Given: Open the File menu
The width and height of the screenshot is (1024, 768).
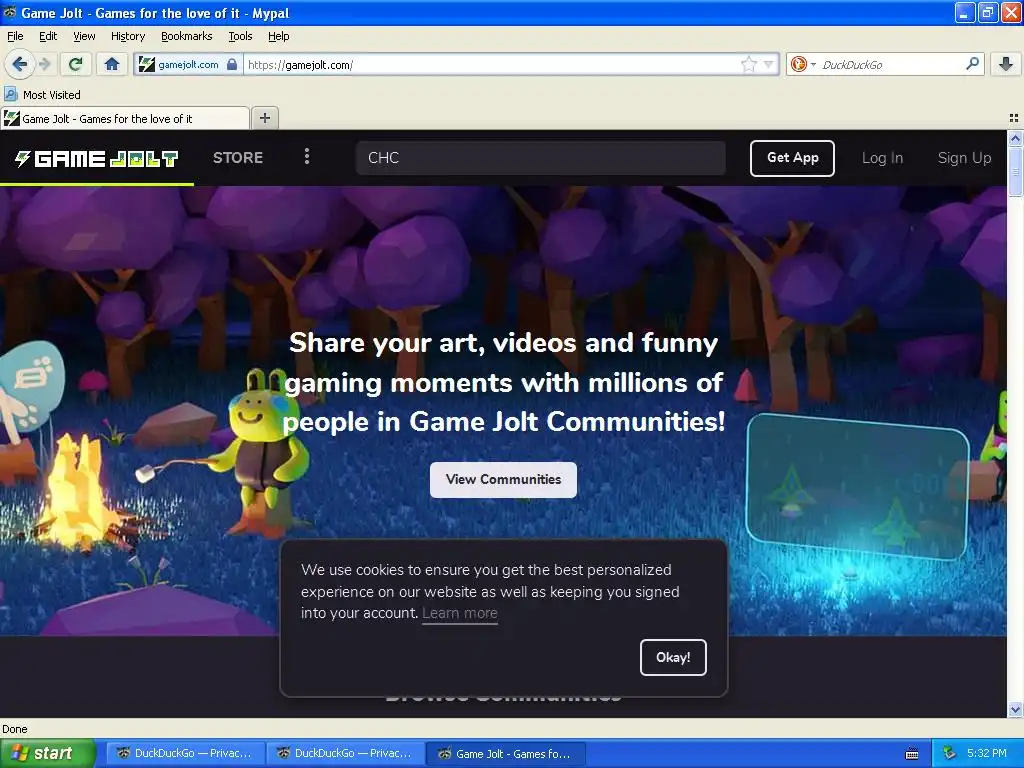Looking at the screenshot, I should tap(15, 36).
